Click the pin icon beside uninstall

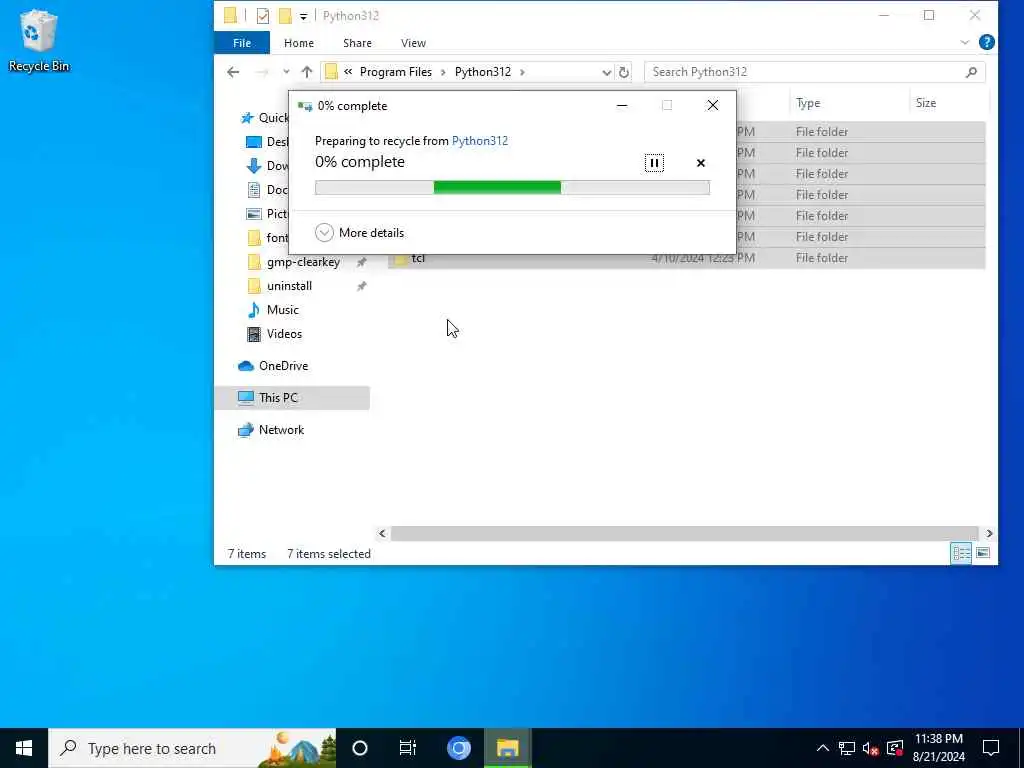[x=361, y=286]
